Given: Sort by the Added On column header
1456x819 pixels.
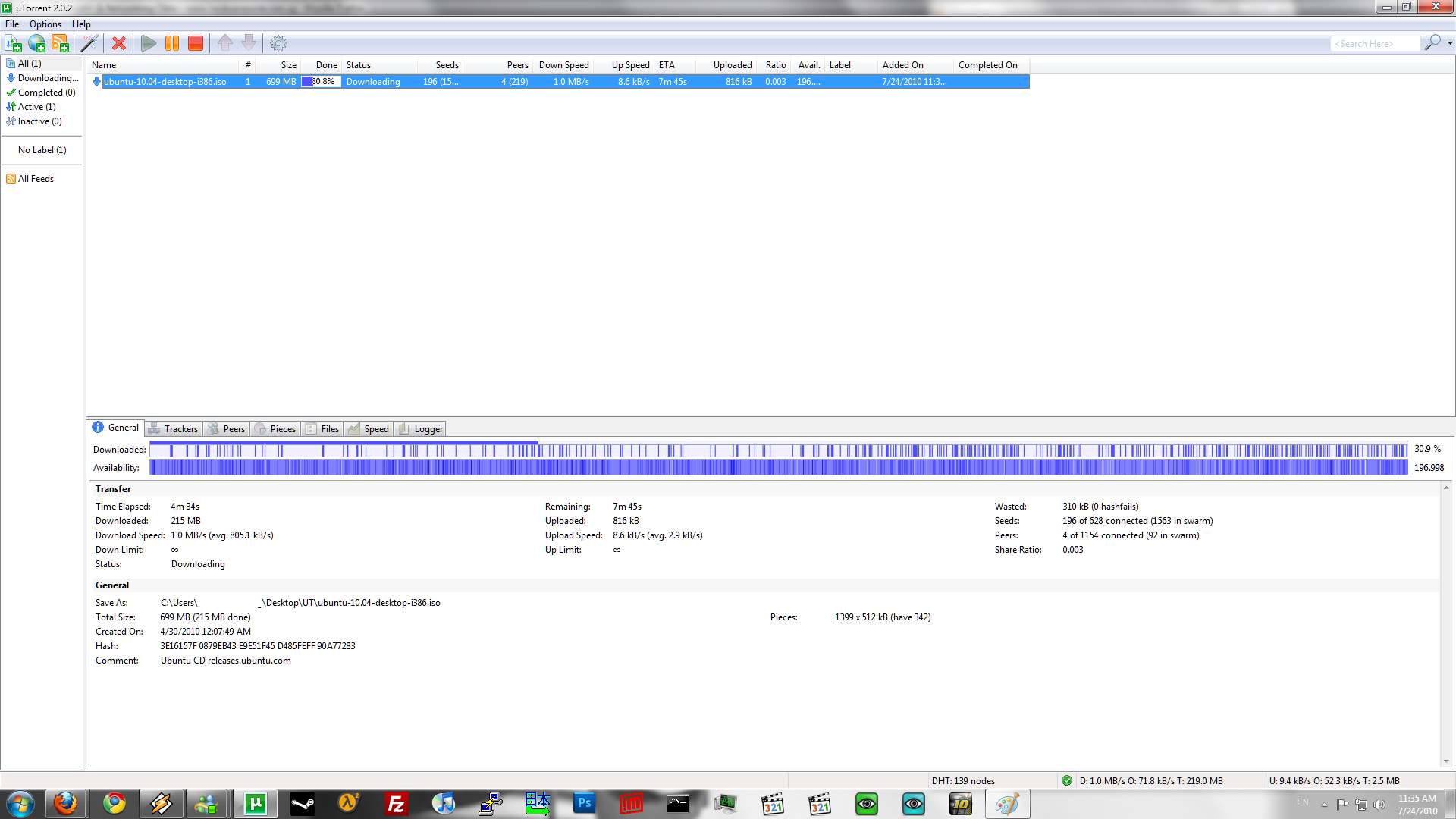Looking at the screenshot, I should click(x=915, y=65).
